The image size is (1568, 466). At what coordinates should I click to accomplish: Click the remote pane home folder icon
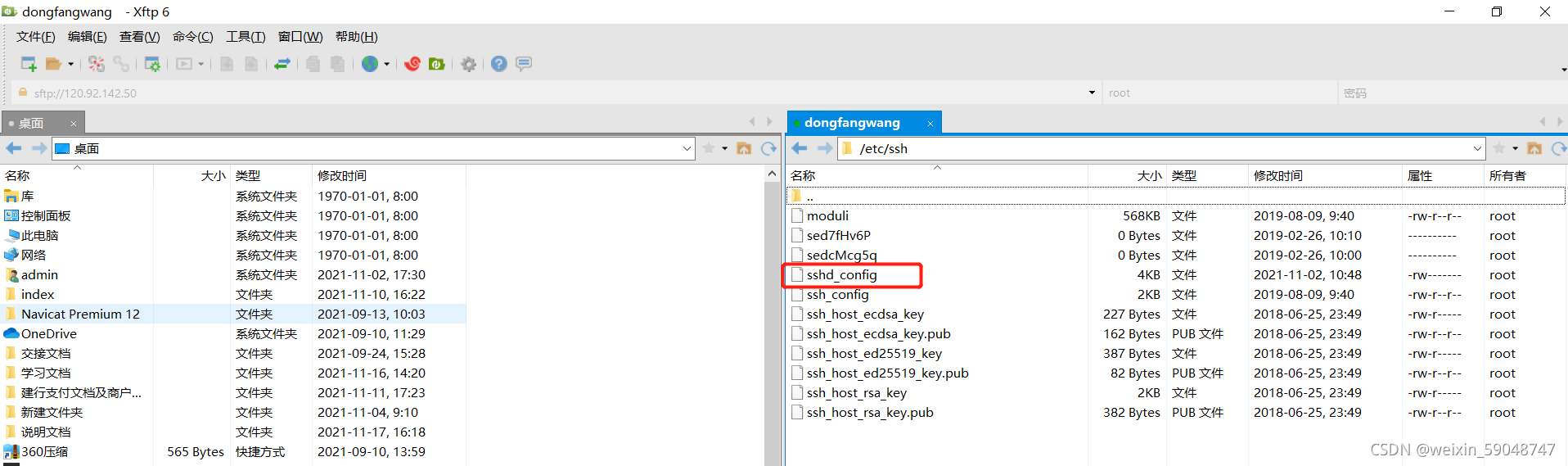click(1534, 148)
